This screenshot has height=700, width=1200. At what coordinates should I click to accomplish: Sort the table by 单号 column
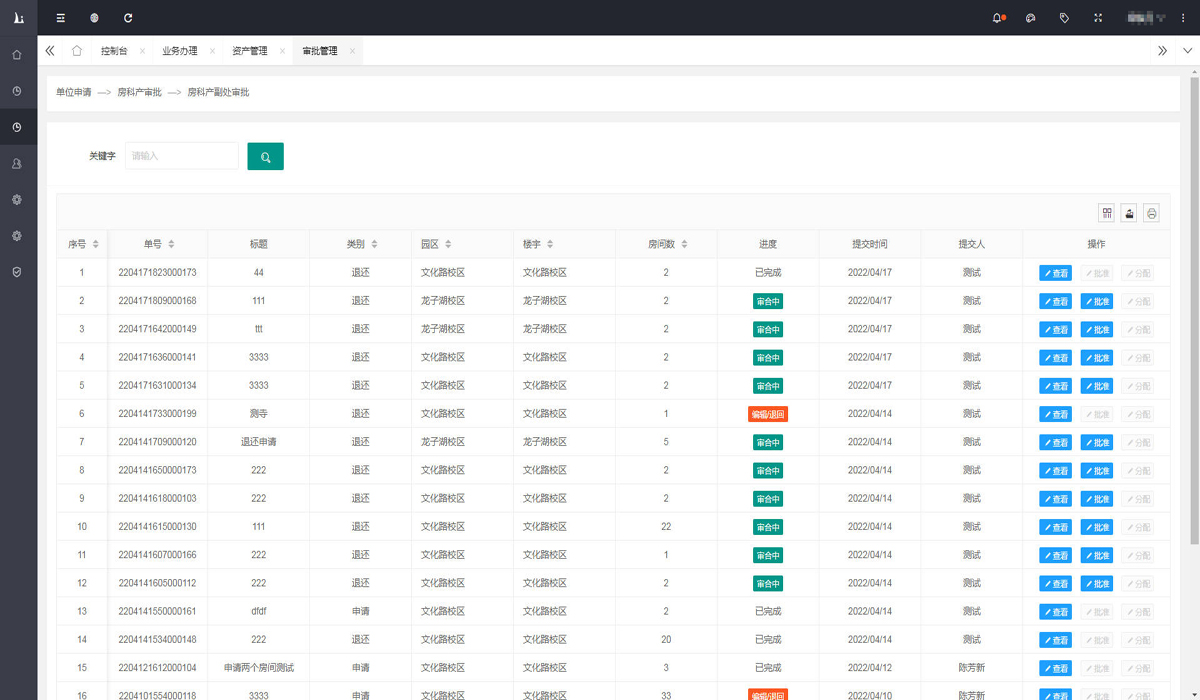click(x=172, y=244)
